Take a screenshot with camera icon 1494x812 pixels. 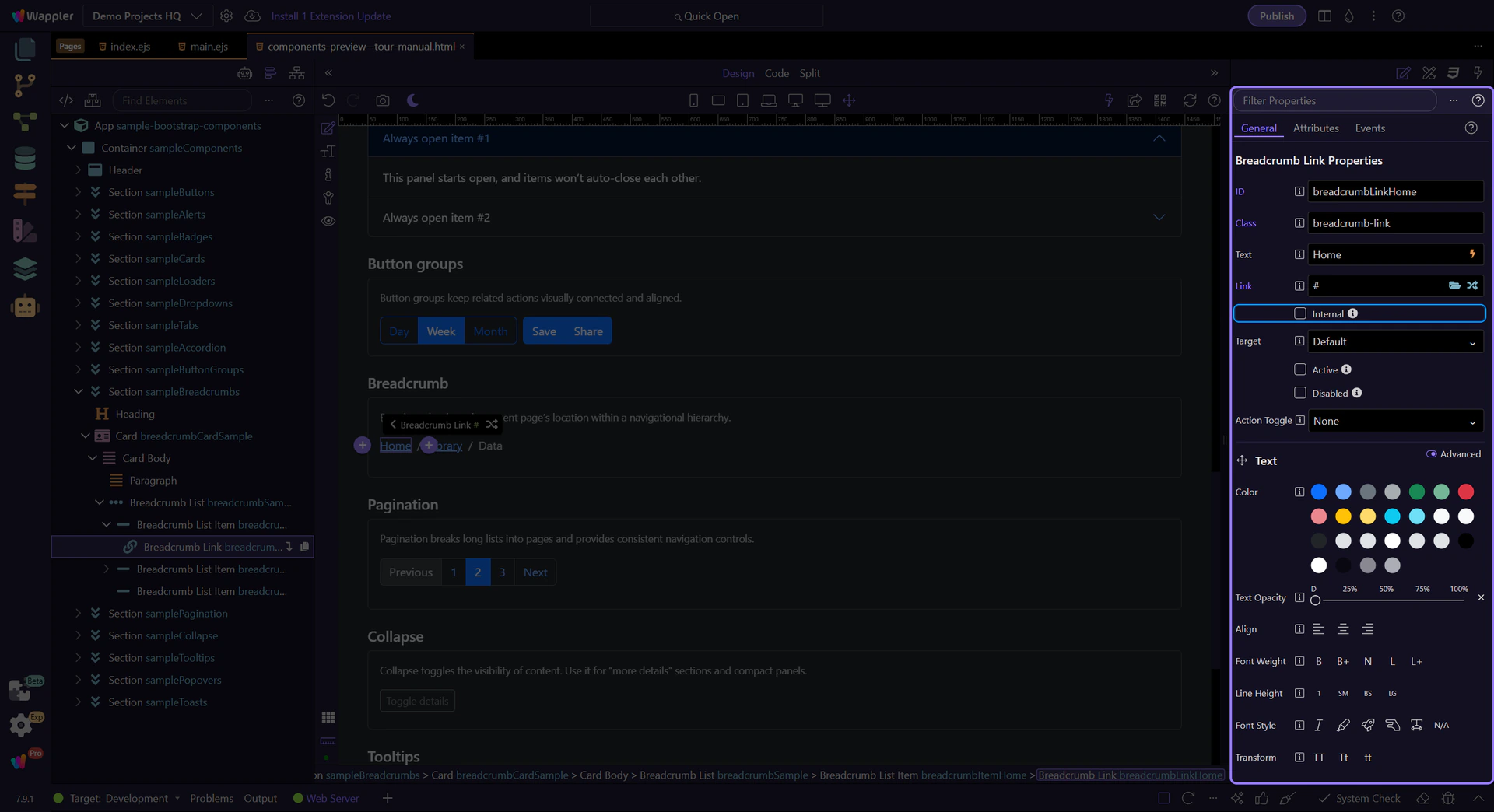[x=382, y=100]
